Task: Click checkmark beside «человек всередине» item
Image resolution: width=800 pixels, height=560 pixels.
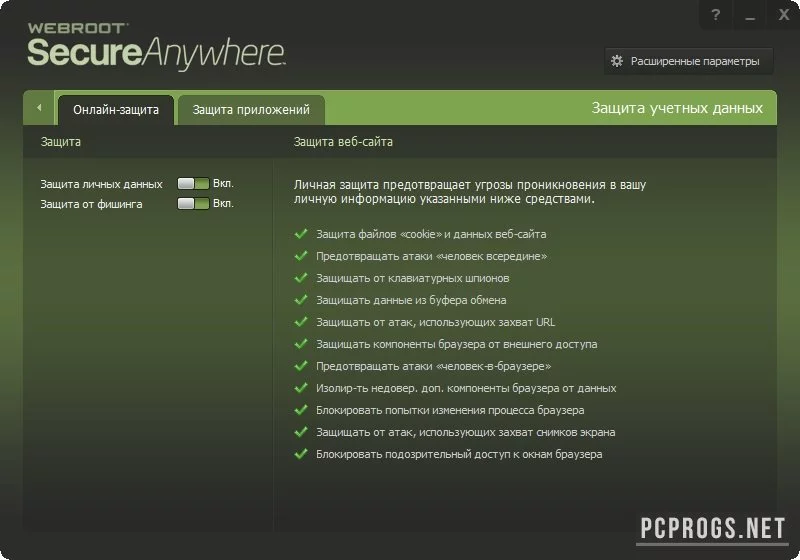Action: (x=301, y=256)
